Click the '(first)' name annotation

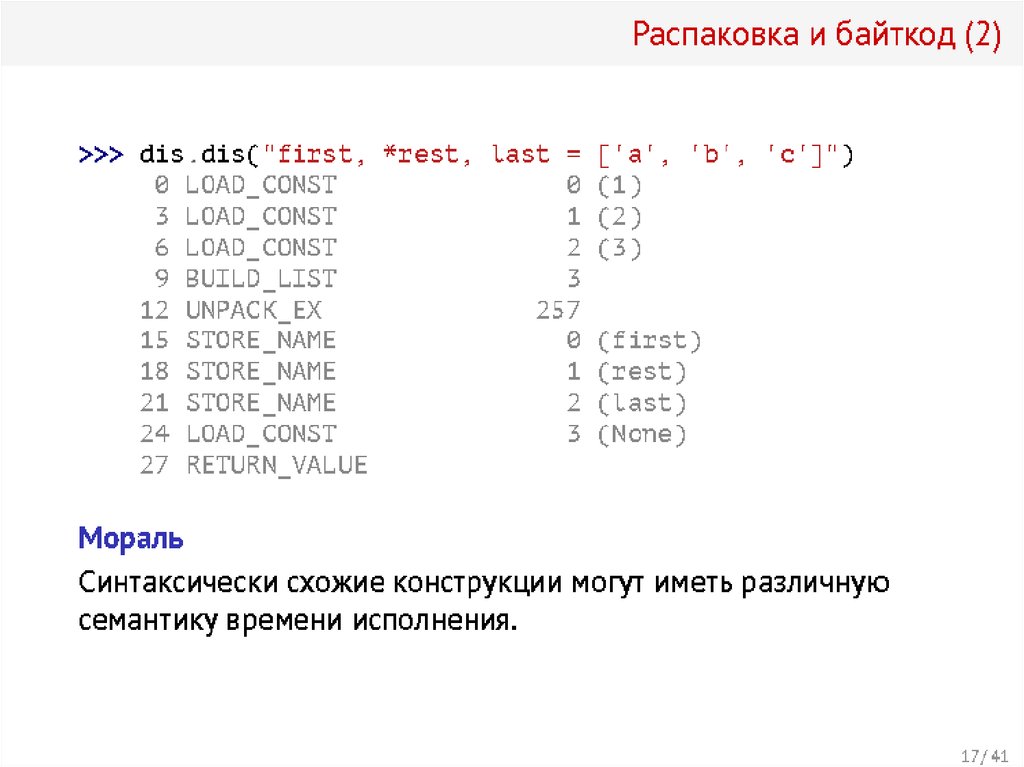click(x=649, y=340)
